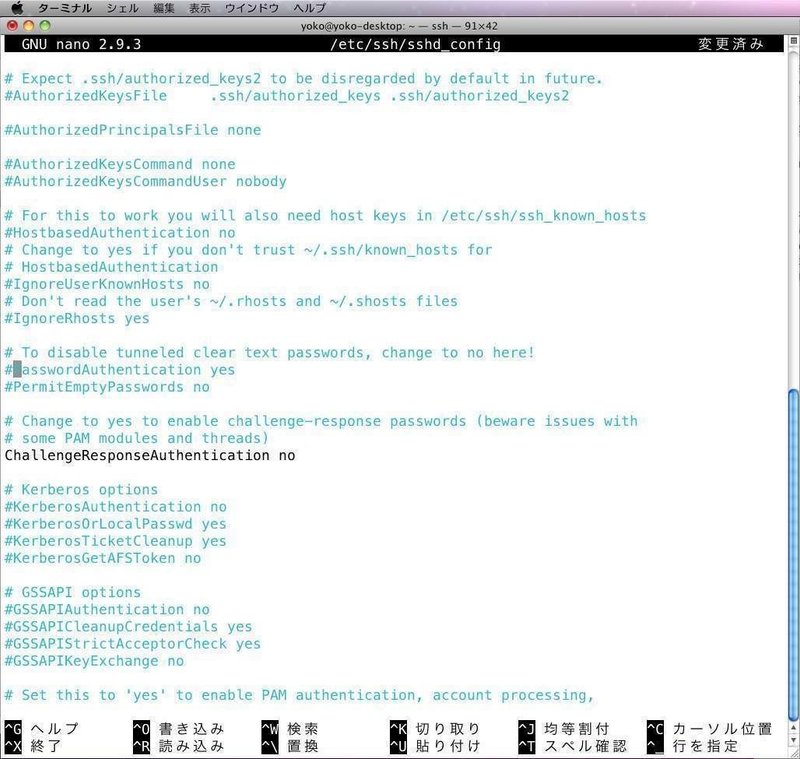The width and height of the screenshot is (800, 759).
Task: Click comment line # Kerberos options
Action: 81,490
